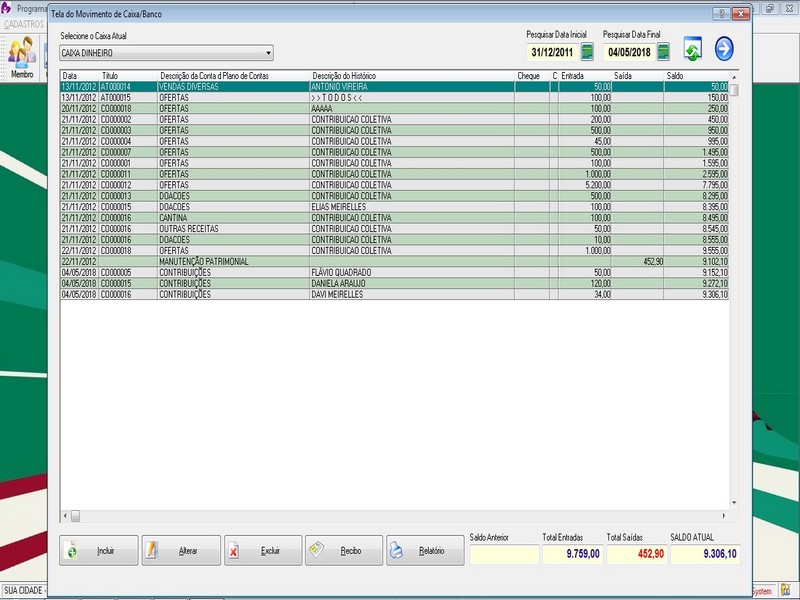Generate receipt with the Recibo button
This screenshot has height=600, width=800.
tap(344, 551)
